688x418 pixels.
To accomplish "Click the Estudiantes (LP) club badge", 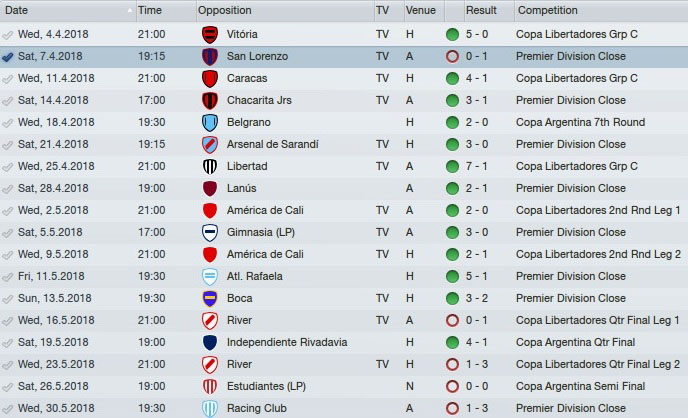I will [x=210, y=386].
